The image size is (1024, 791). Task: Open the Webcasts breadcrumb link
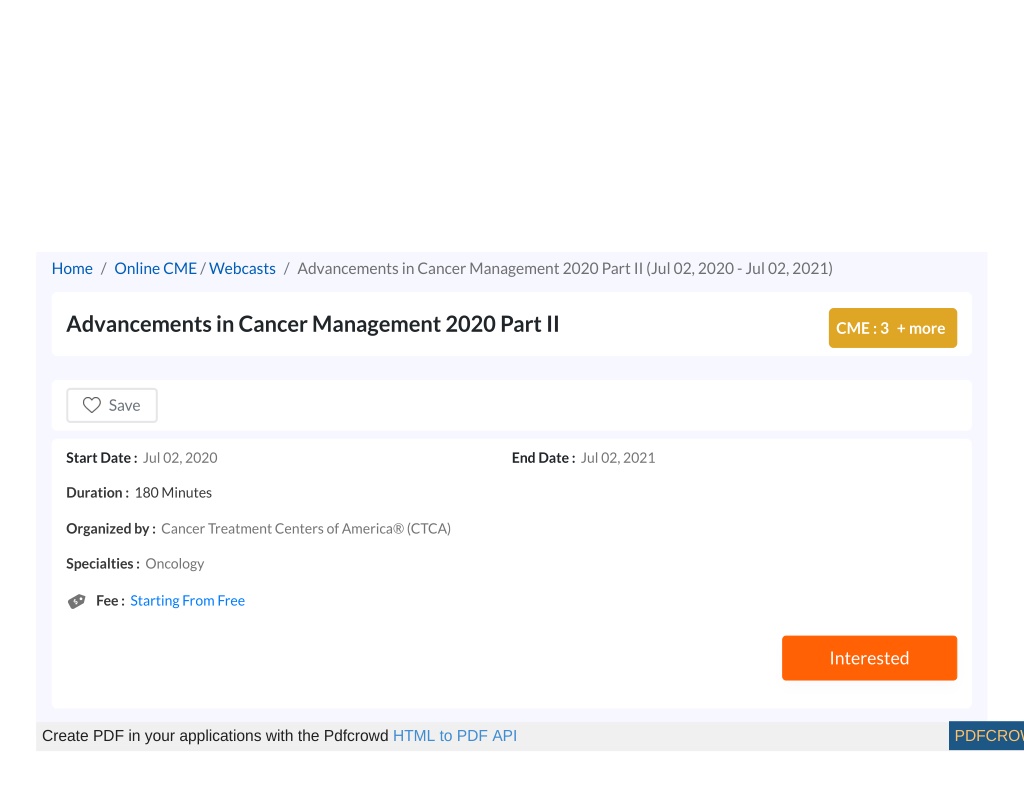coord(242,268)
